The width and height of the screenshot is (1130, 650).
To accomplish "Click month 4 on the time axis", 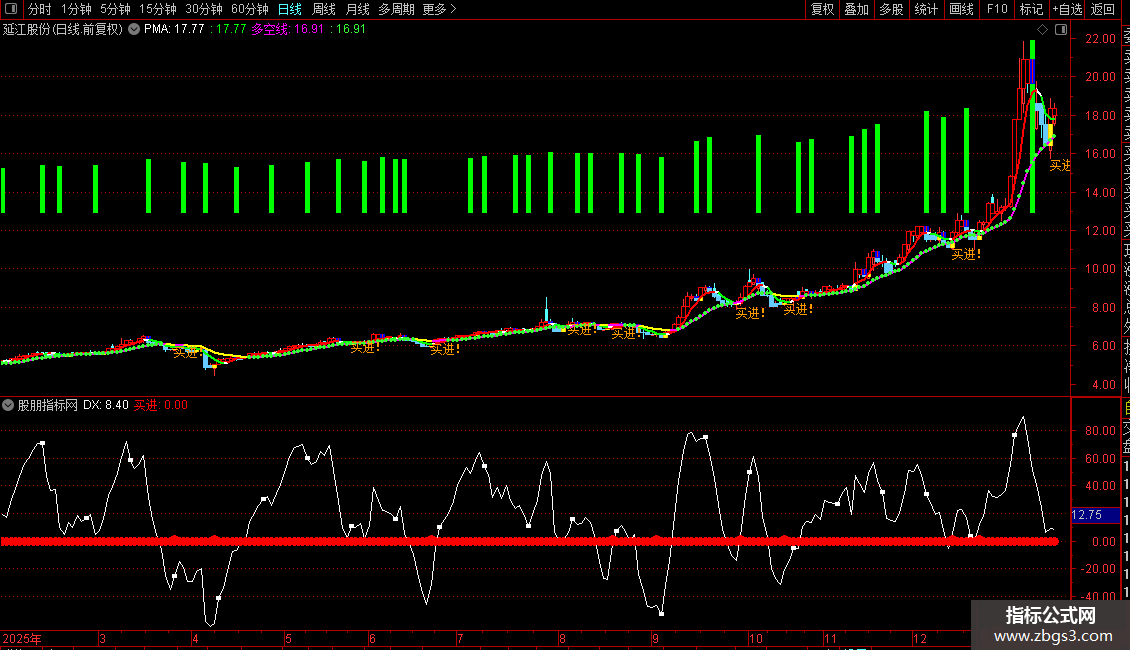I will point(195,638).
